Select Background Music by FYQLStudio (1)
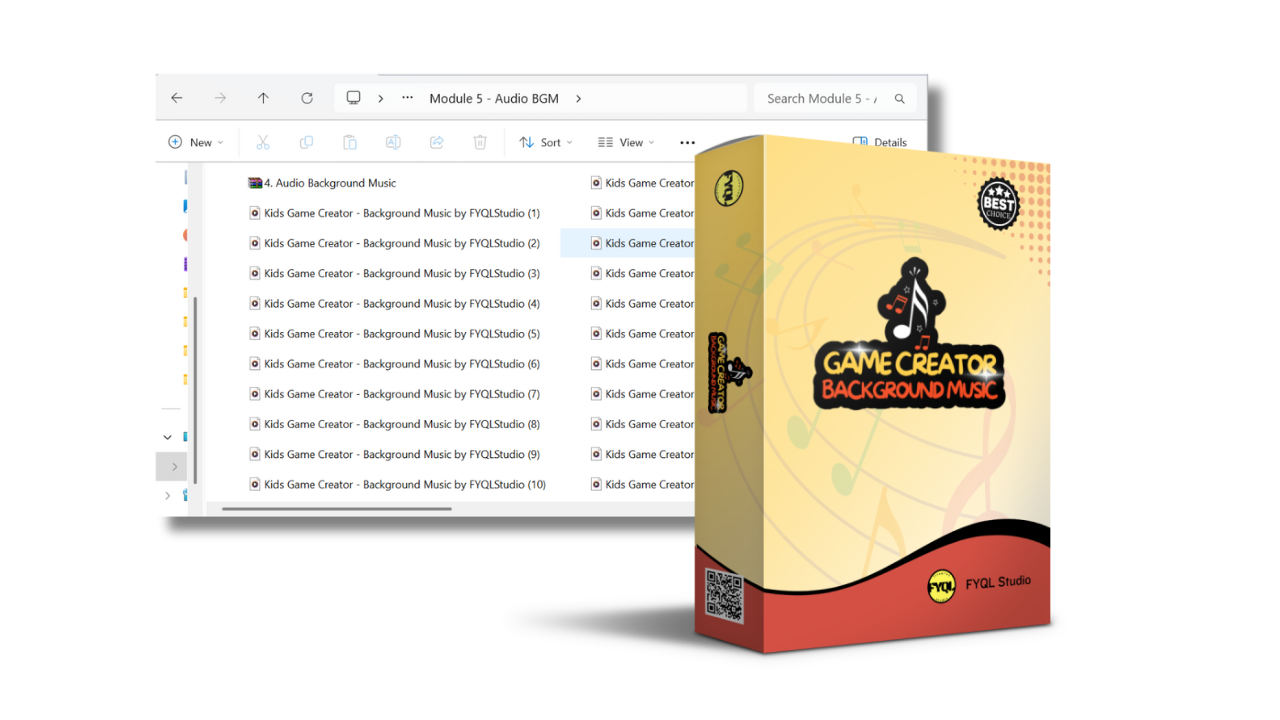The height and width of the screenshot is (720, 1280). click(394, 213)
